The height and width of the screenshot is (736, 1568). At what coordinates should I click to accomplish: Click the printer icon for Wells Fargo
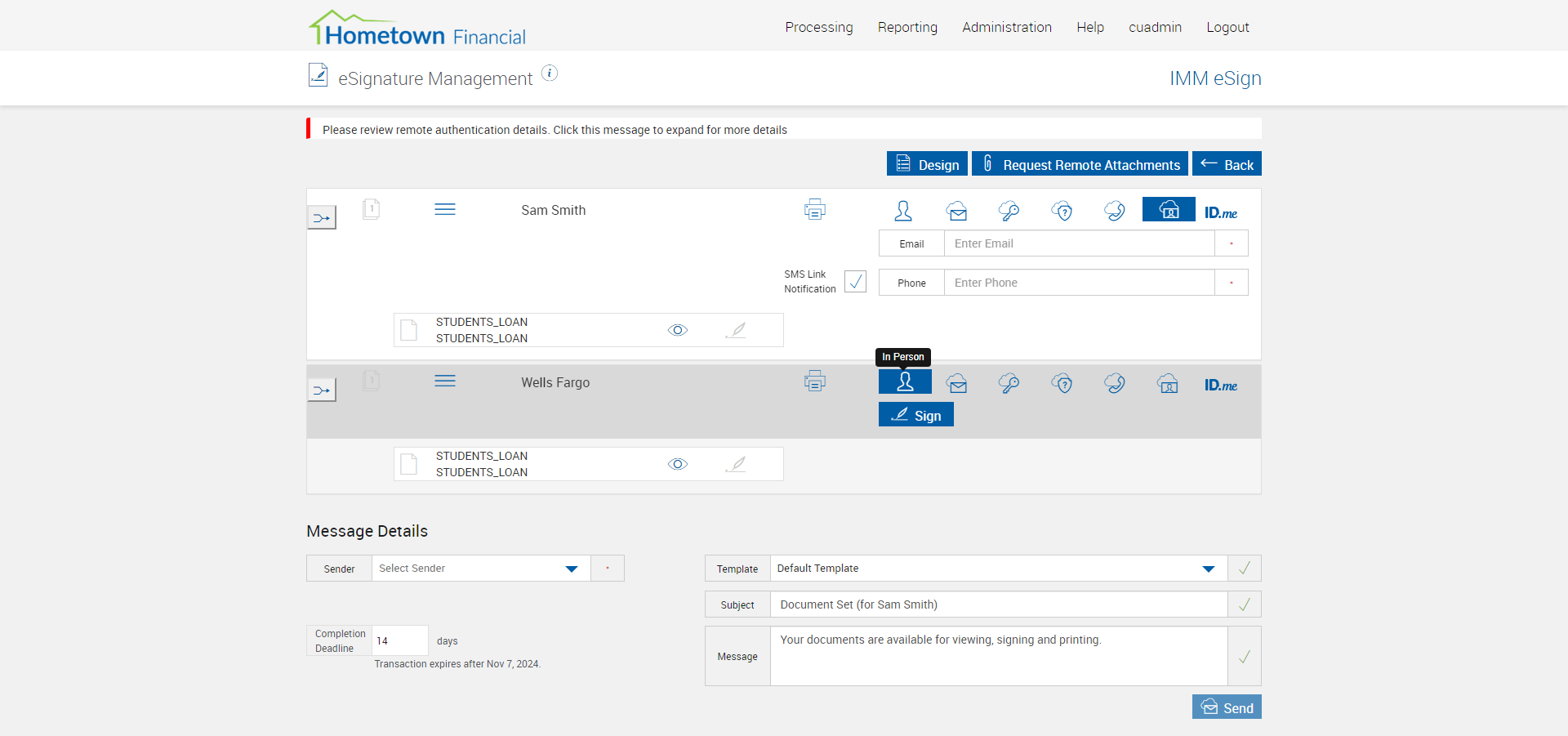815,381
